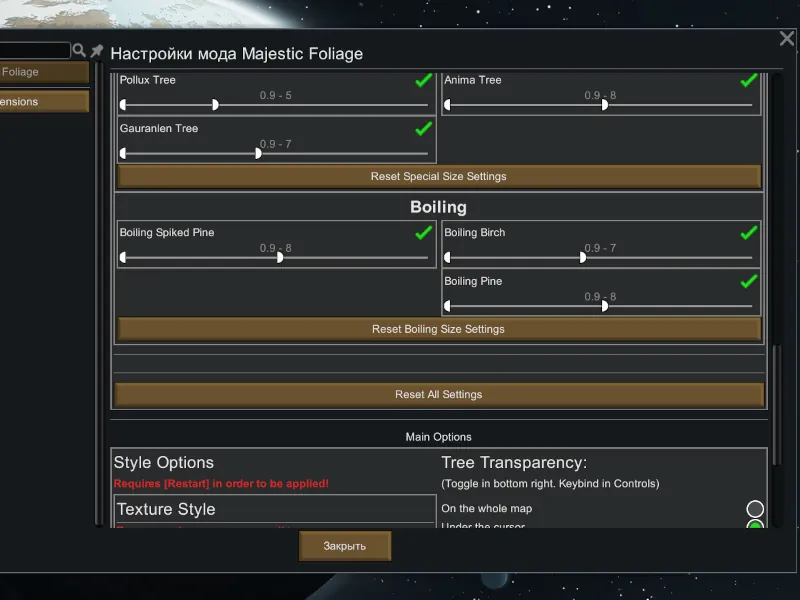The width and height of the screenshot is (800, 600).
Task: Click the Gauranlen Tree slider handle
Action: click(x=258, y=154)
